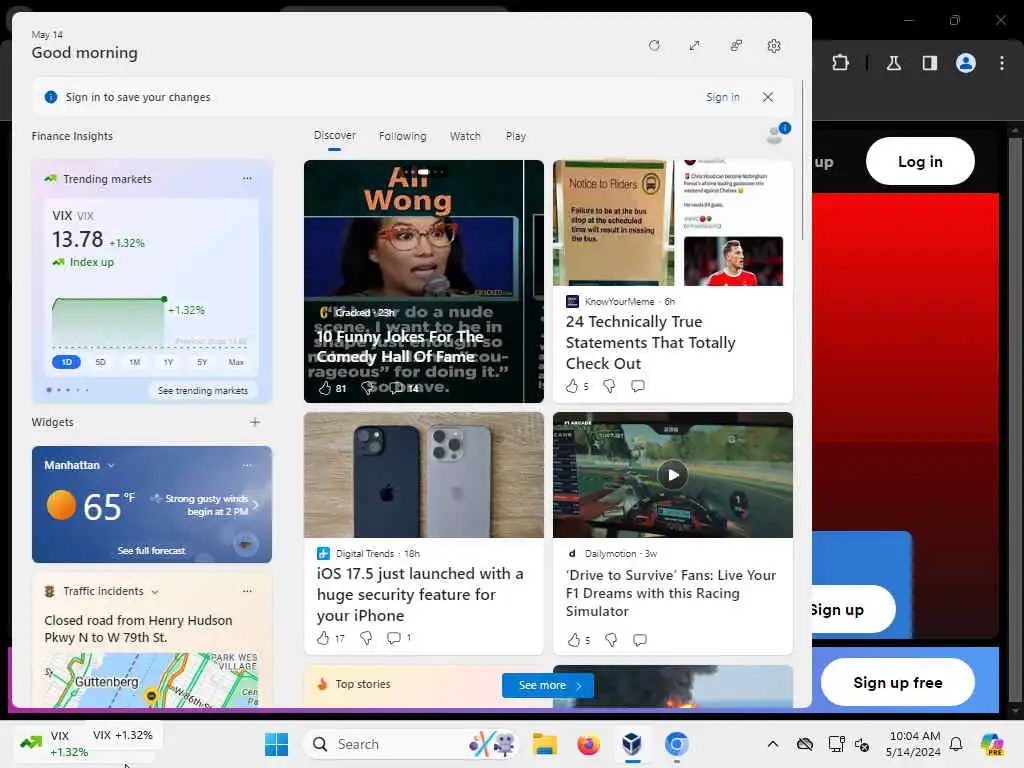Like the Cracked comedy article
The image size is (1024, 768).
click(325, 388)
